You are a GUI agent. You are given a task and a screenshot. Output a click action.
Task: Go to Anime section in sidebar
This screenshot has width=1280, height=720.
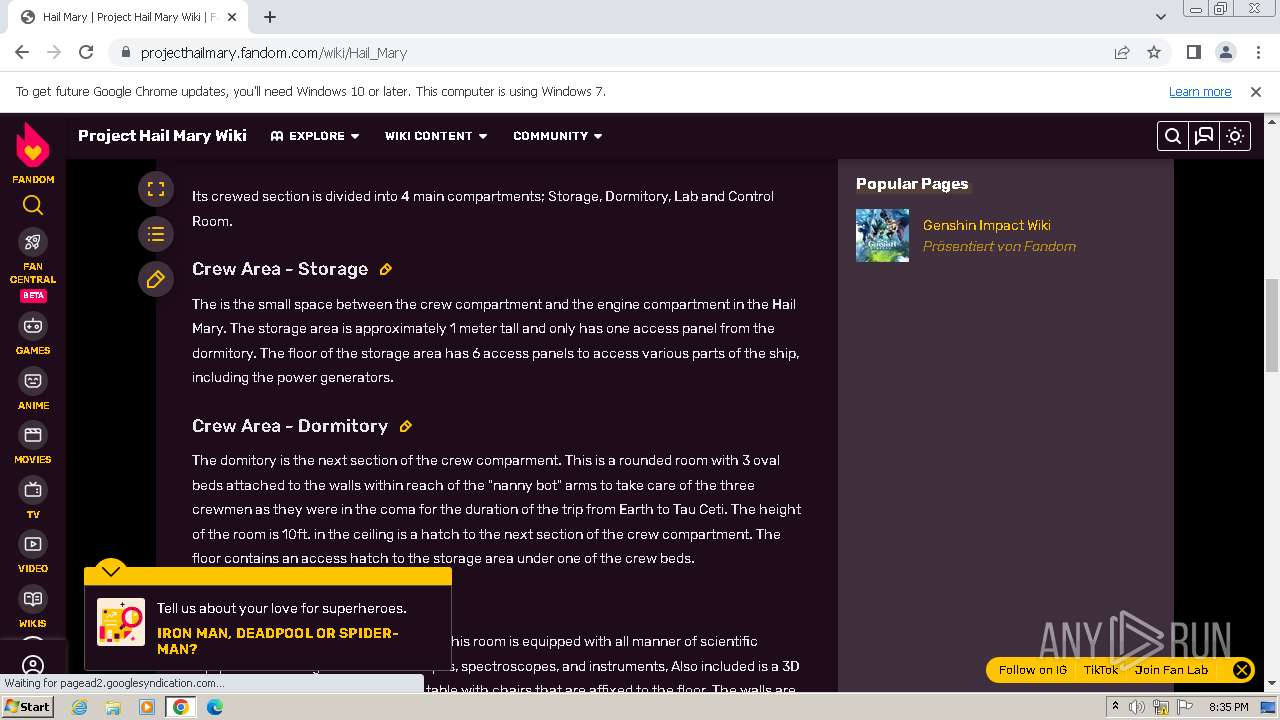pos(33,390)
